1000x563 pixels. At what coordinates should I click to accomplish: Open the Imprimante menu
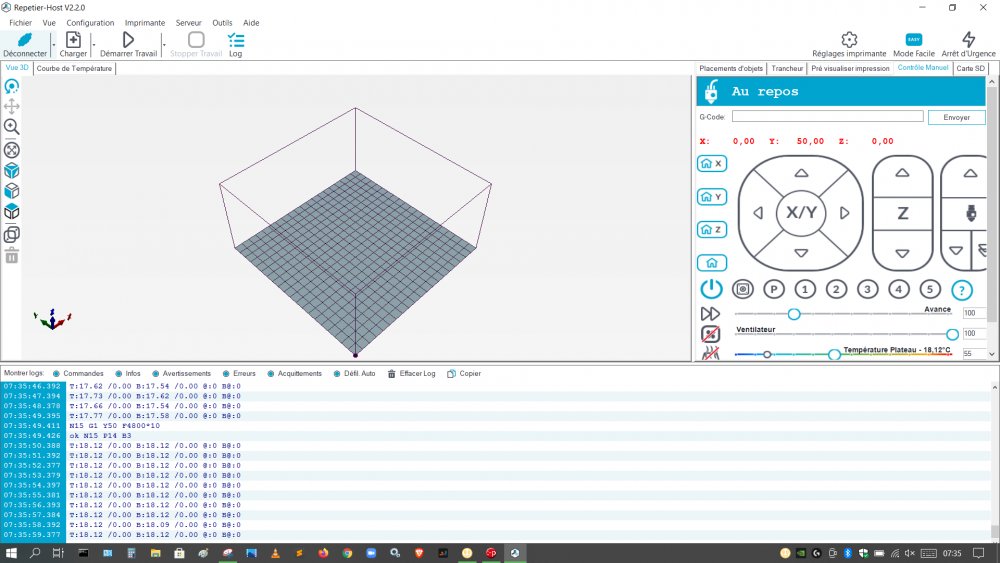click(x=145, y=22)
